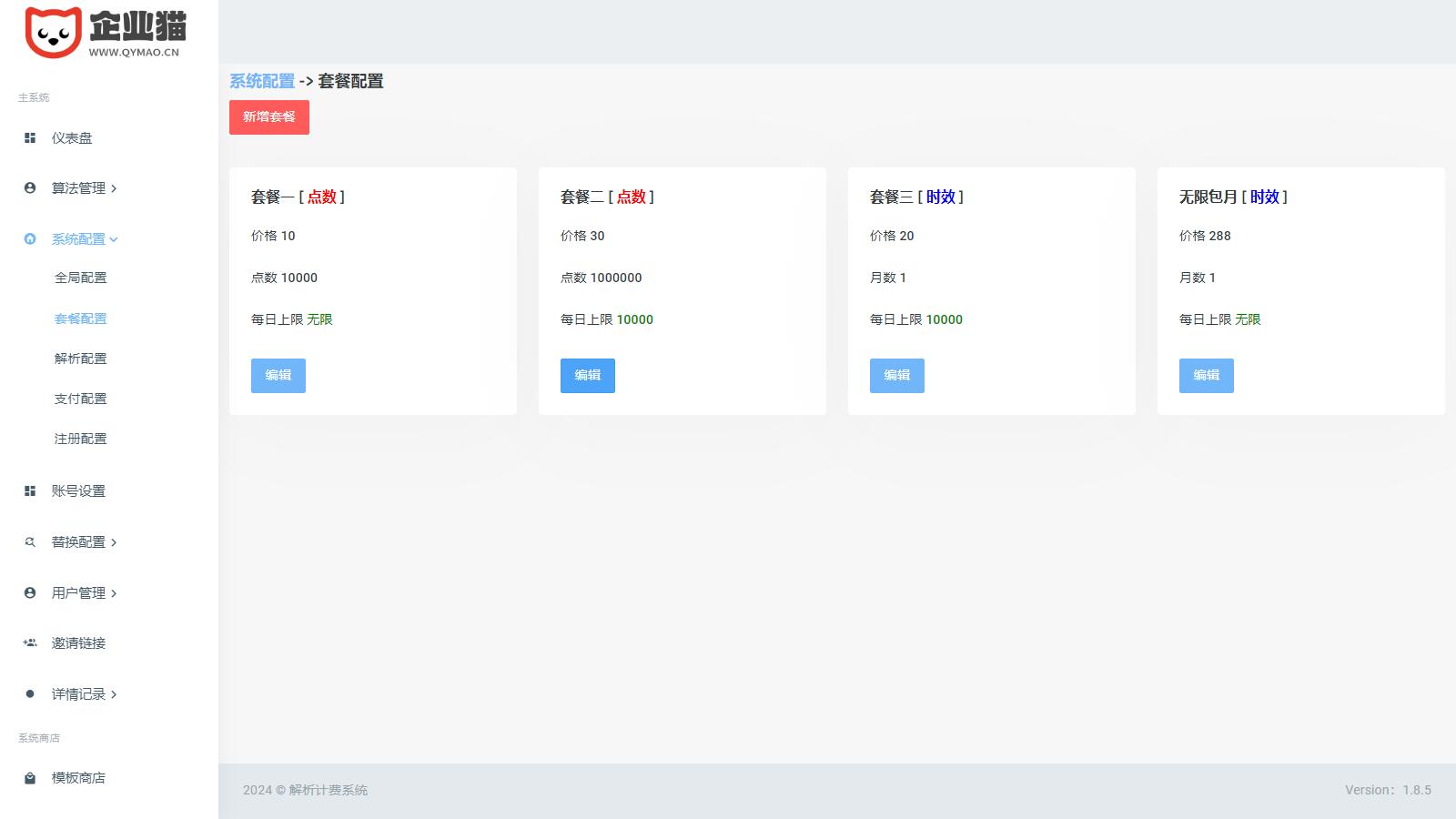Click the 用户管理 account icon

30,593
